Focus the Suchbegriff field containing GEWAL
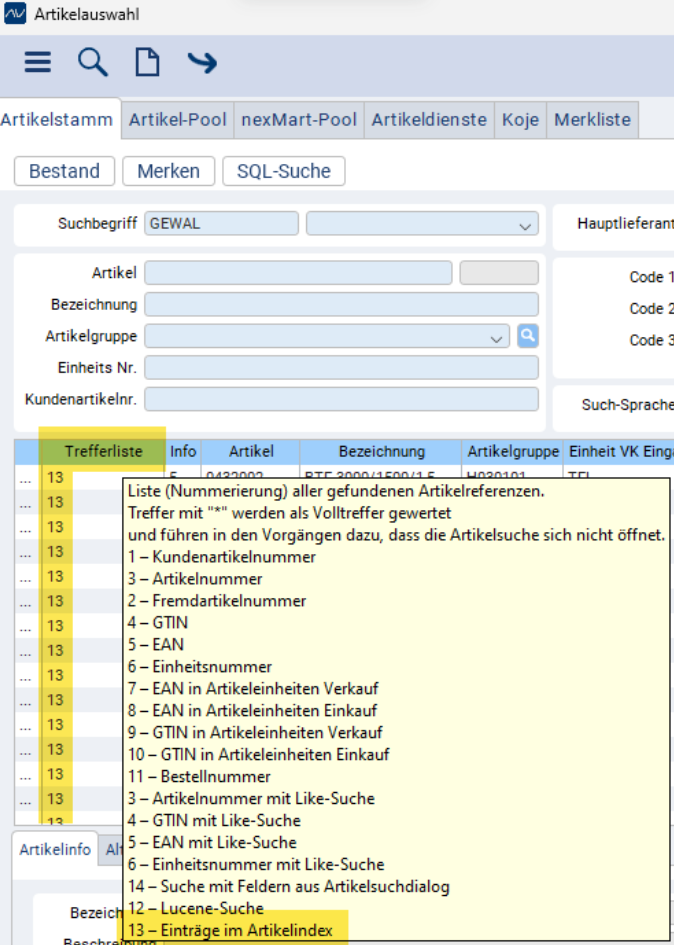674x945 pixels. (x=221, y=224)
